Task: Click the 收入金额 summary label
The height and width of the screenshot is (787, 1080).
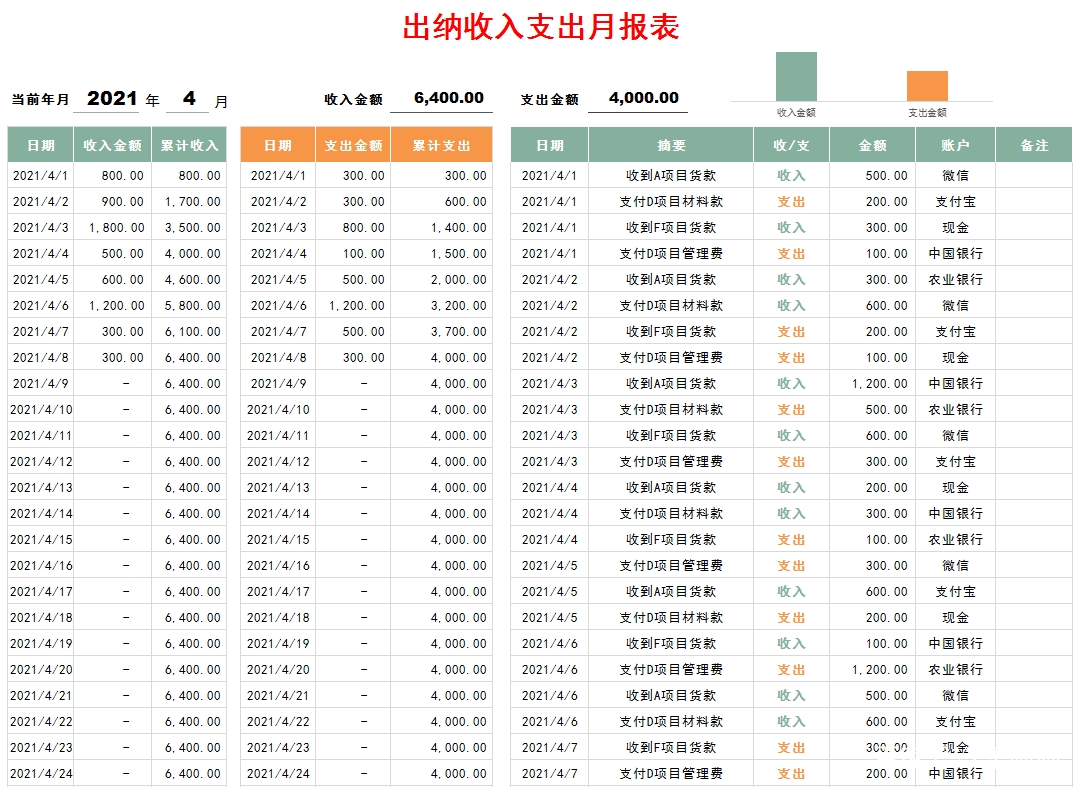Action: [x=353, y=100]
